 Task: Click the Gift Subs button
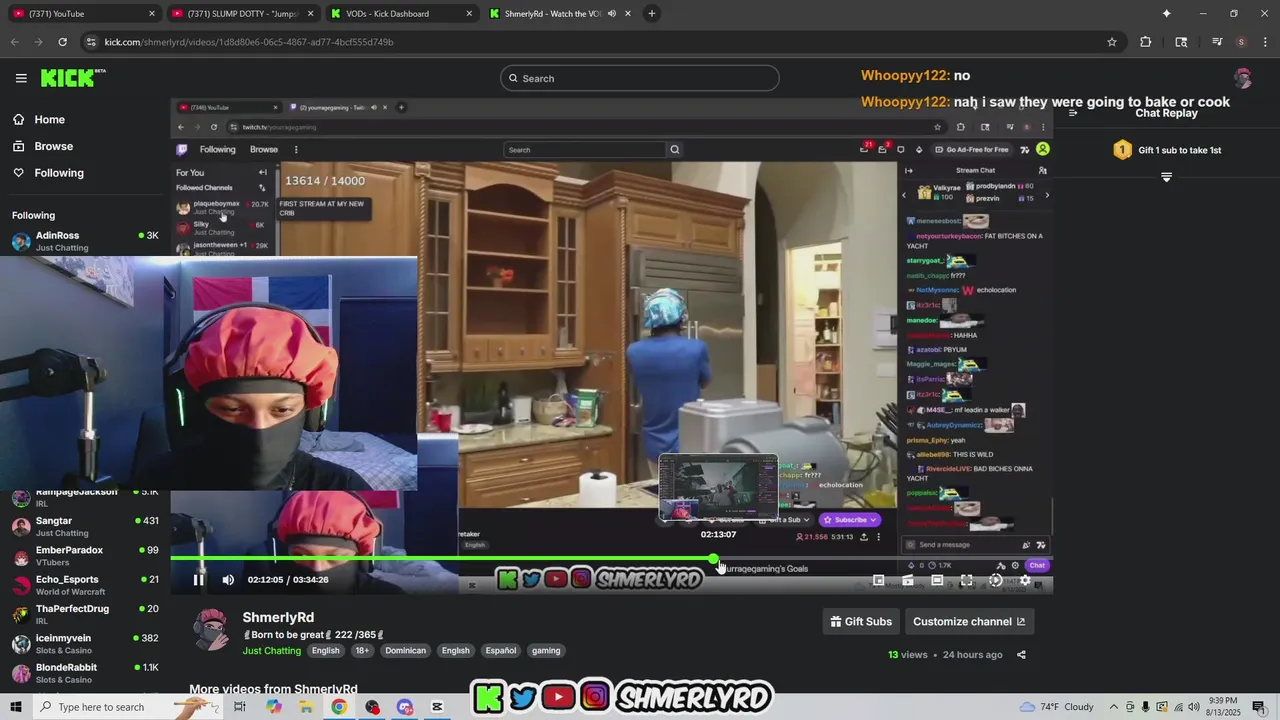[860, 621]
